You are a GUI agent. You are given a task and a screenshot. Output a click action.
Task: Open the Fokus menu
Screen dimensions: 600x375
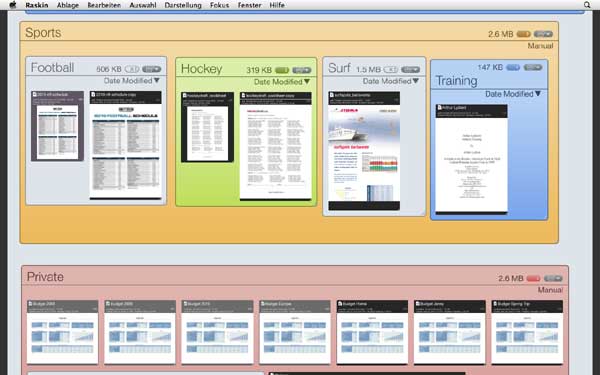pos(219,5)
